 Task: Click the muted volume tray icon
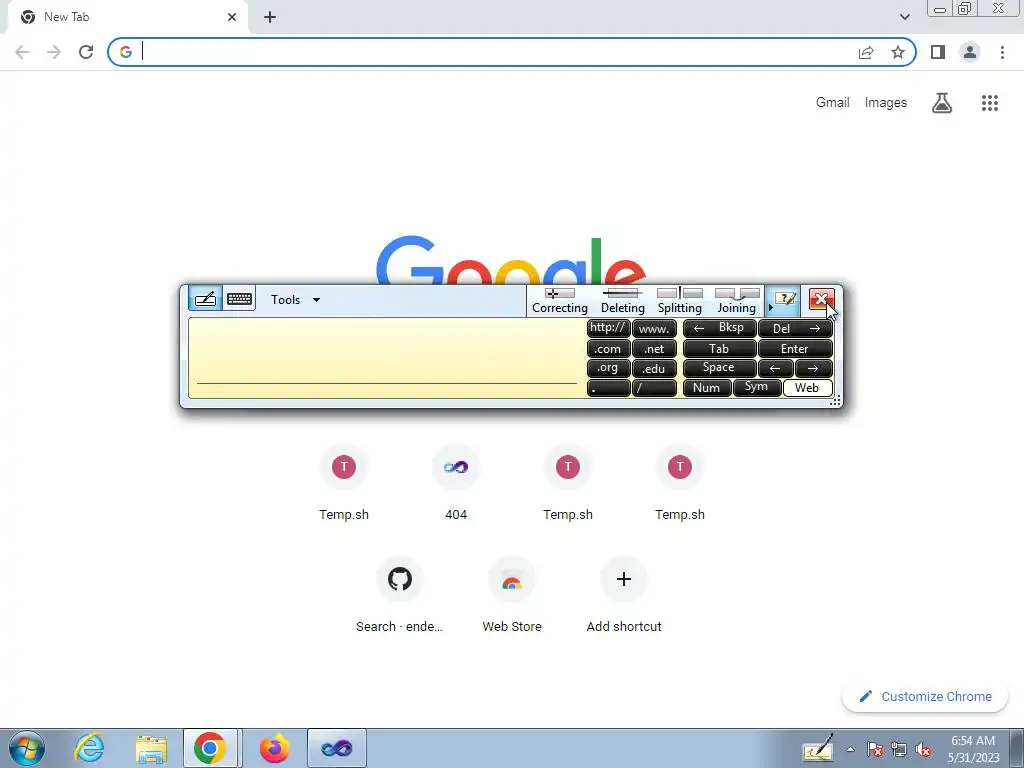pyautogui.click(x=923, y=750)
